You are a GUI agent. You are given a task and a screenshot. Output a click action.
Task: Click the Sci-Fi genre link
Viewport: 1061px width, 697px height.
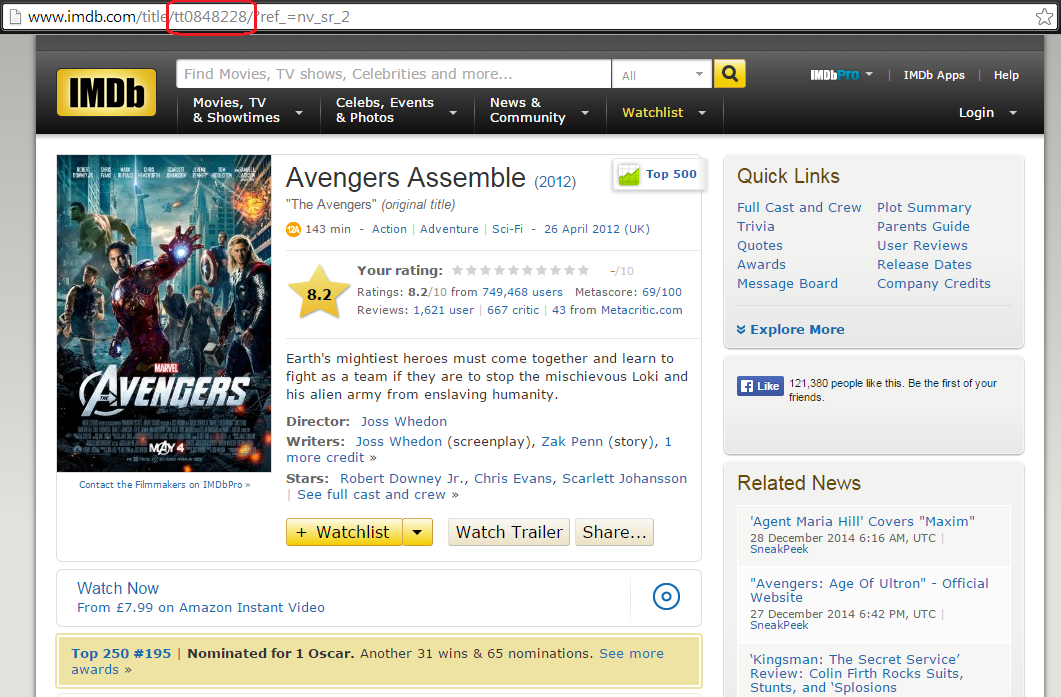pyautogui.click(x=507, y=229)
